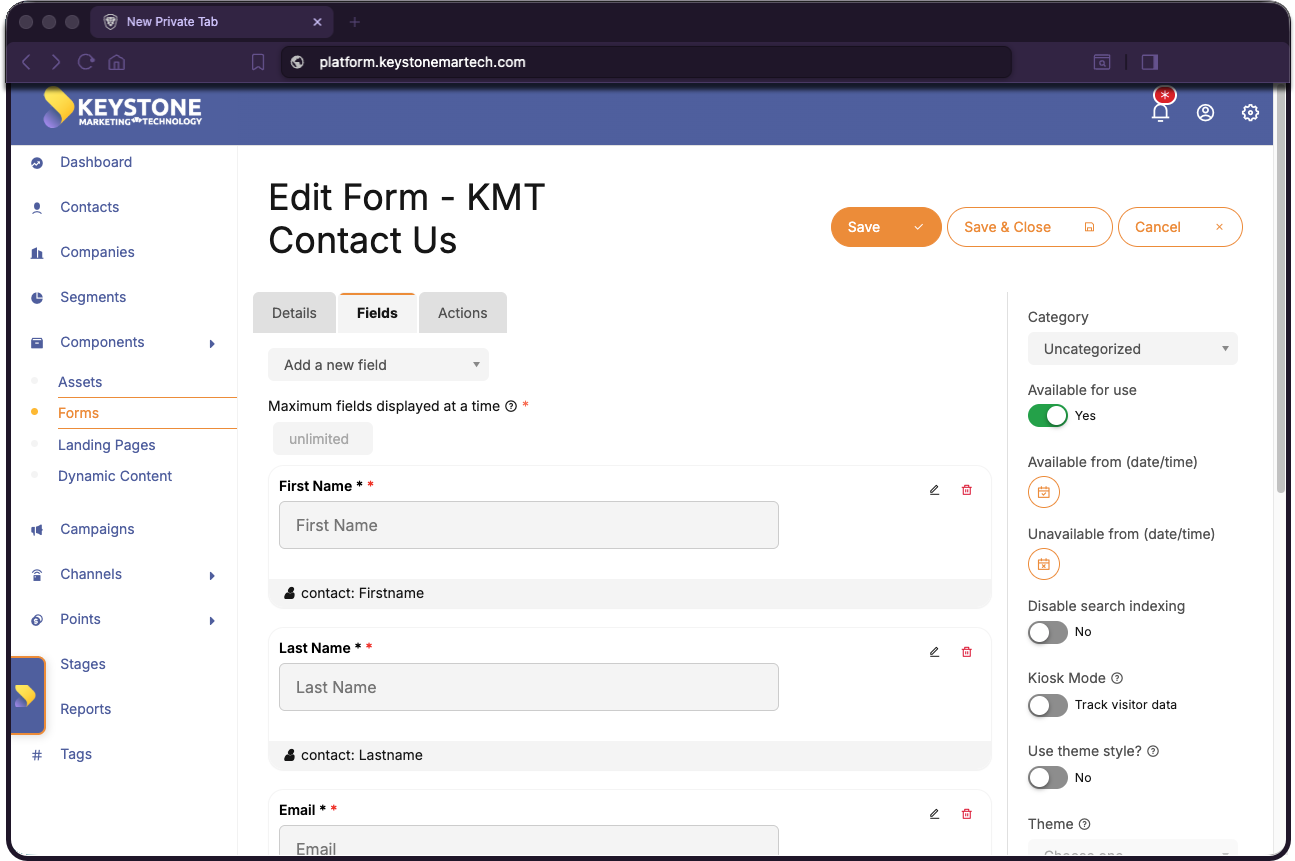Delete the Email field

(966, 814)
